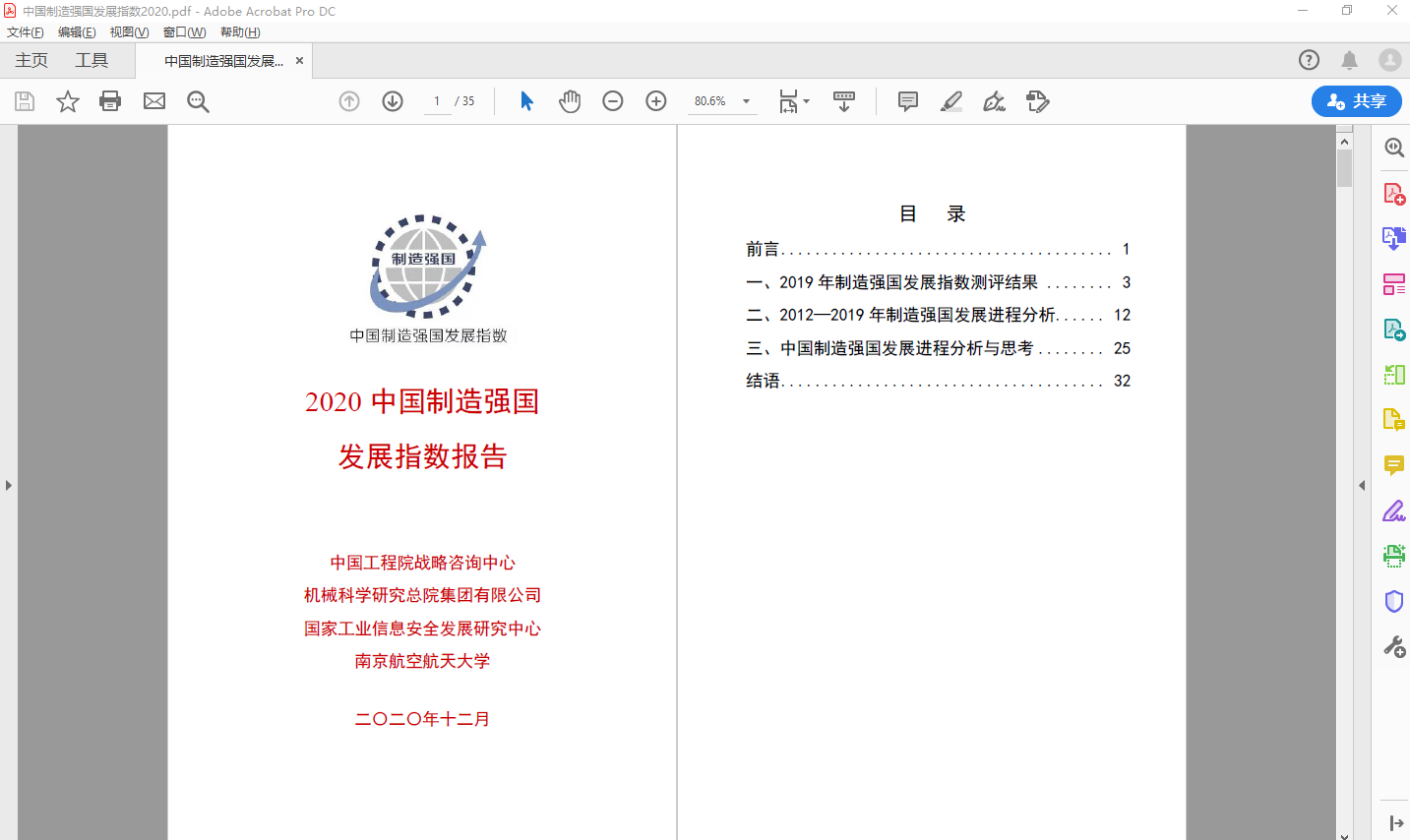The width and height of the screenshot is (1410, 840).
Task: Switch to the 主页 tab
Action: [31, 60]
